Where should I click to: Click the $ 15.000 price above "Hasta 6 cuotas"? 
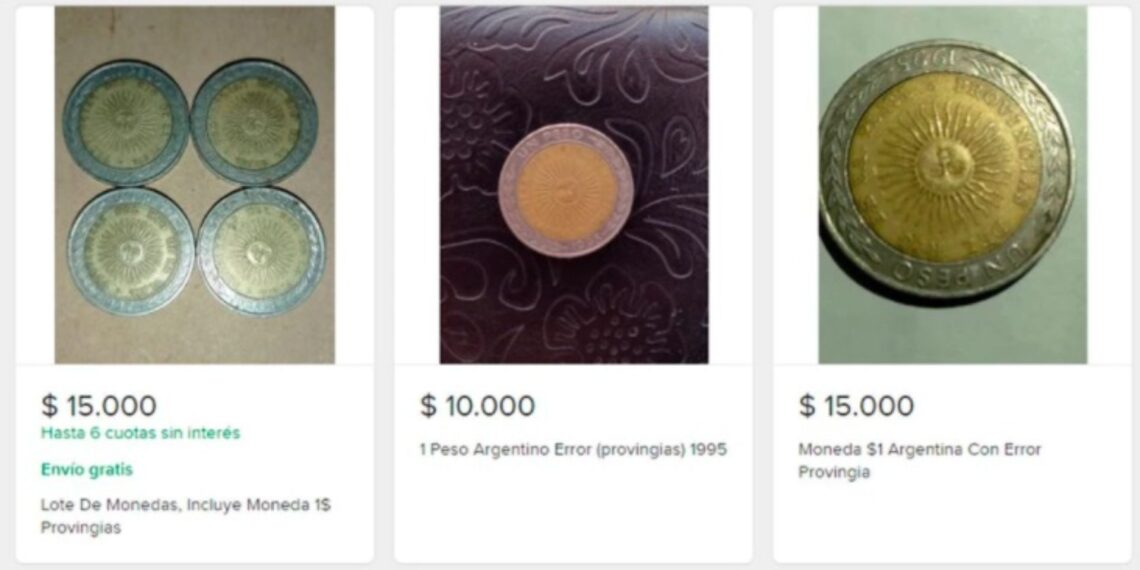coord(99,406)
